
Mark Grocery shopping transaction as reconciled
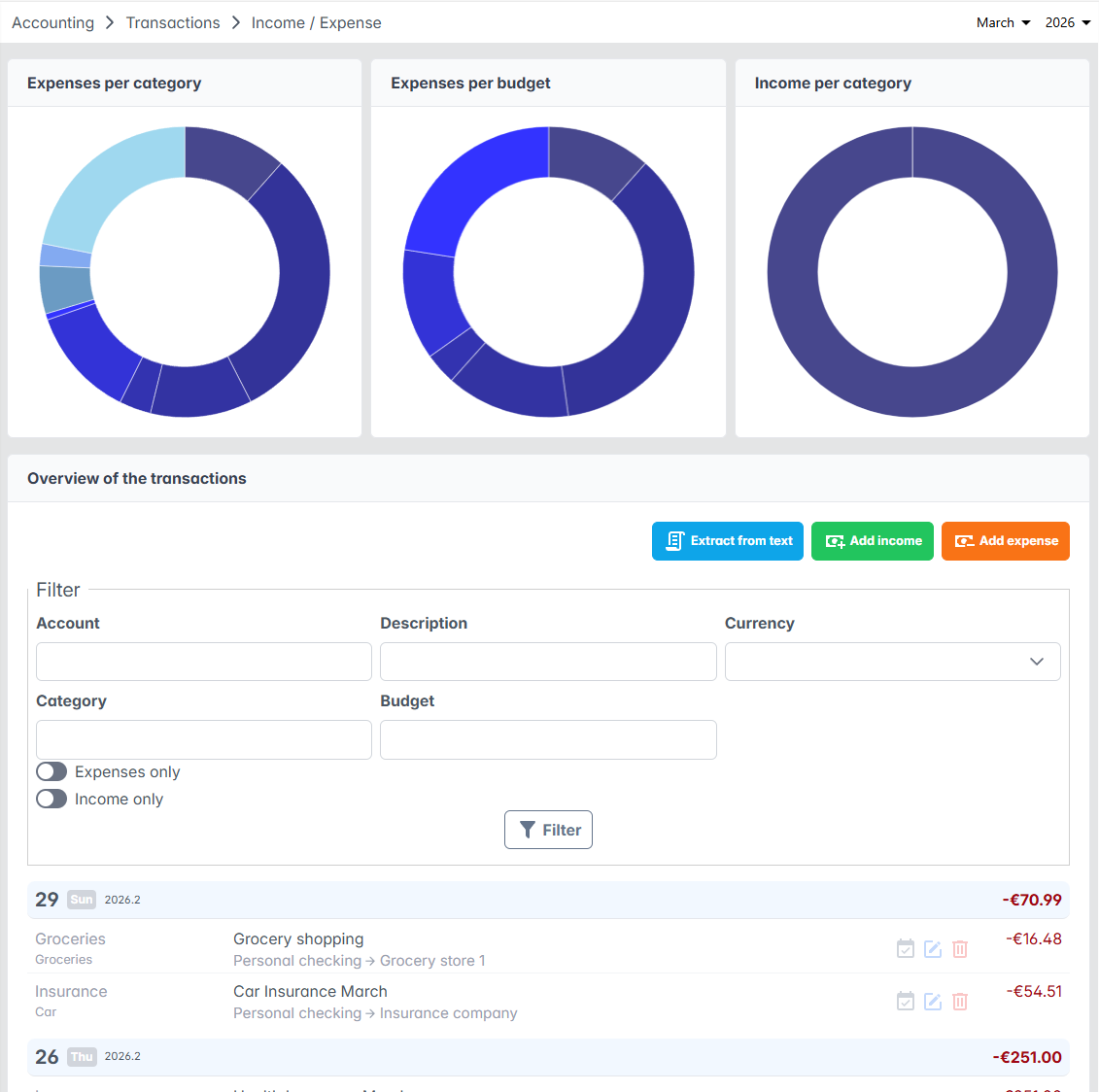point(905,949)
